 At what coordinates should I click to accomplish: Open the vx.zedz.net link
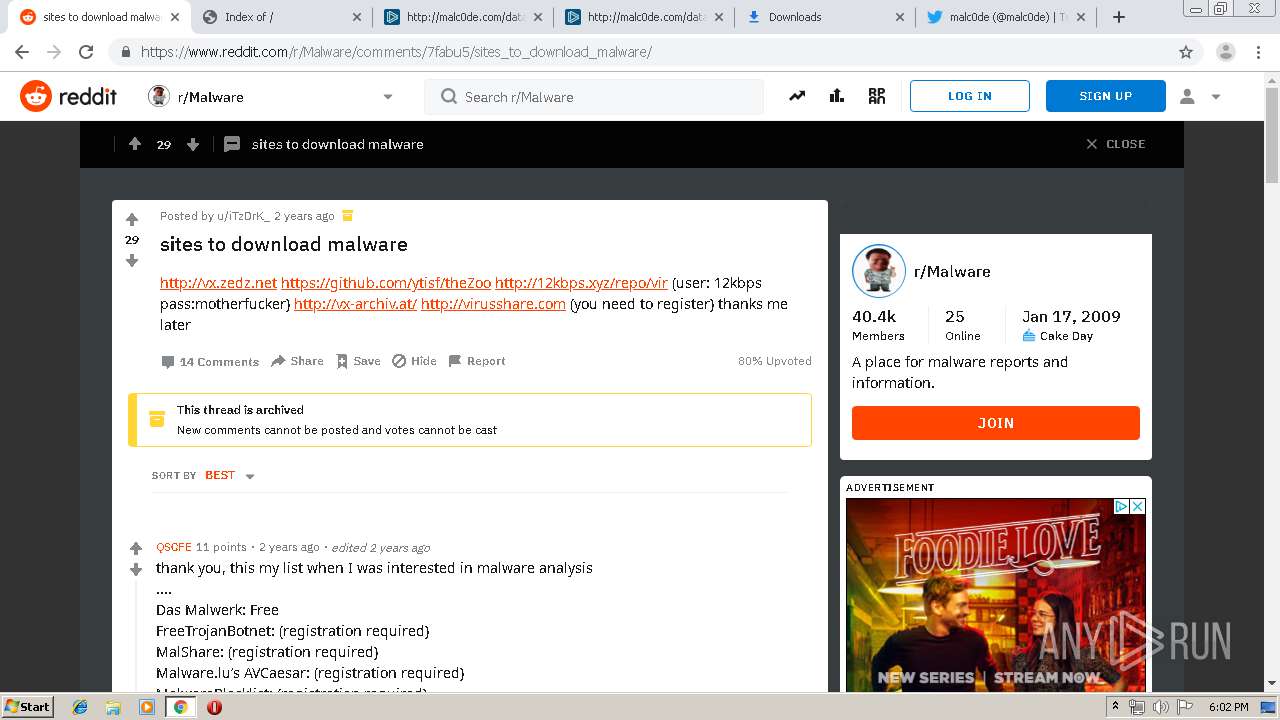(x=218, y=283)
